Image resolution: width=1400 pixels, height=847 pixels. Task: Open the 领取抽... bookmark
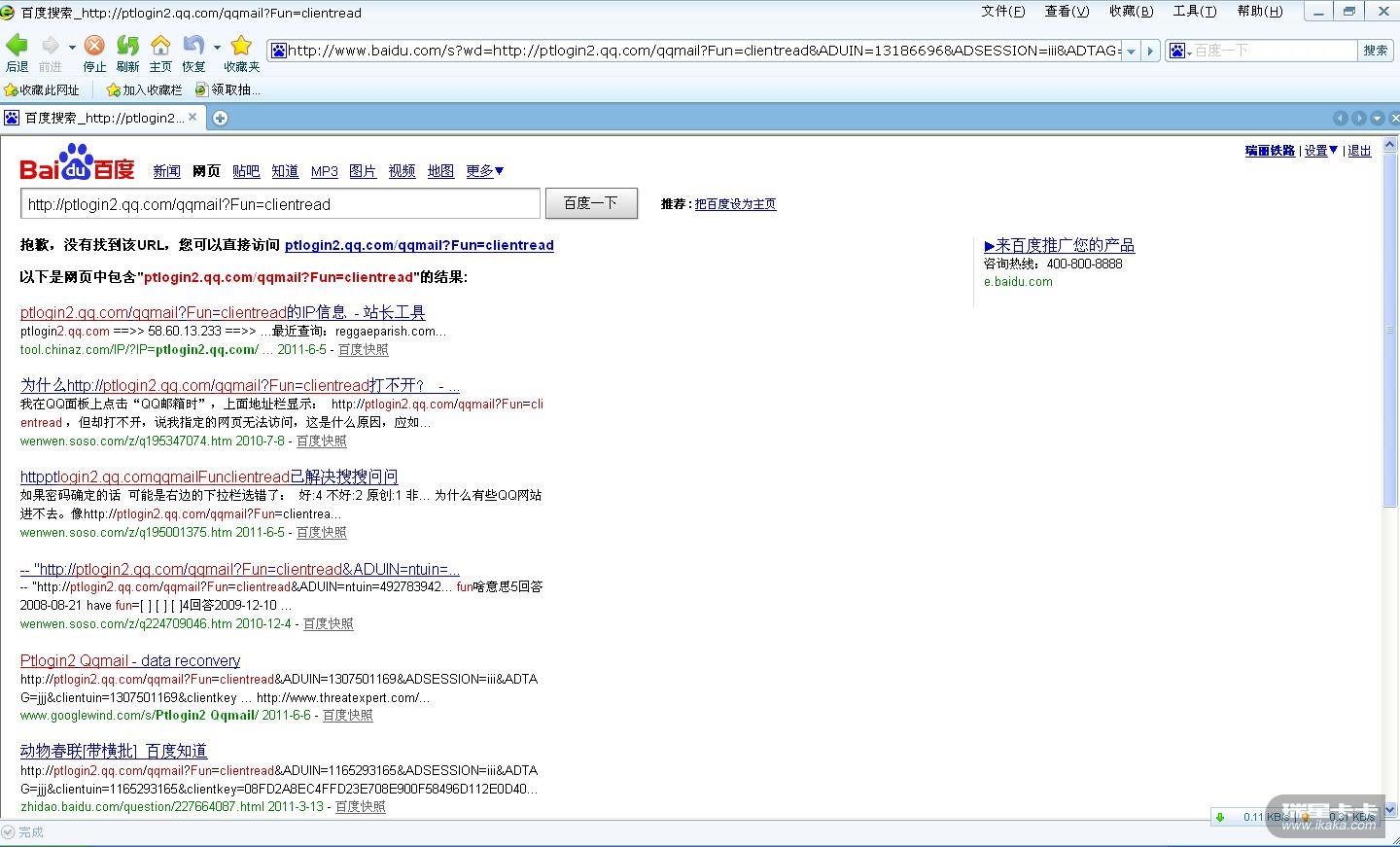[x=227, y=89]
